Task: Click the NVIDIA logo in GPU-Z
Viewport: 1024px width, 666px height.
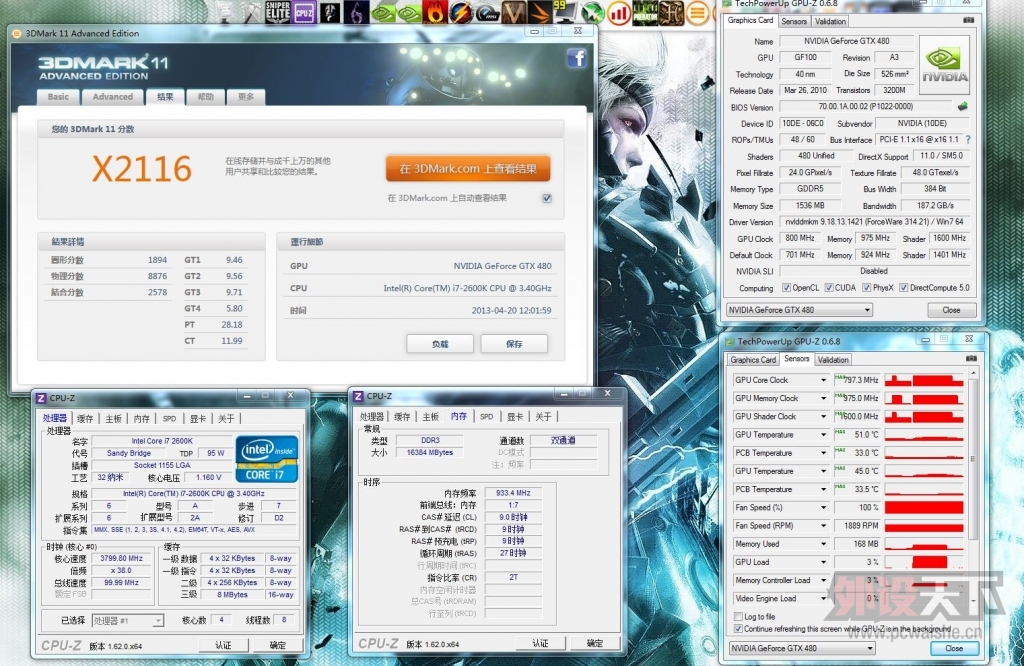Action: (x=944, y=65)
